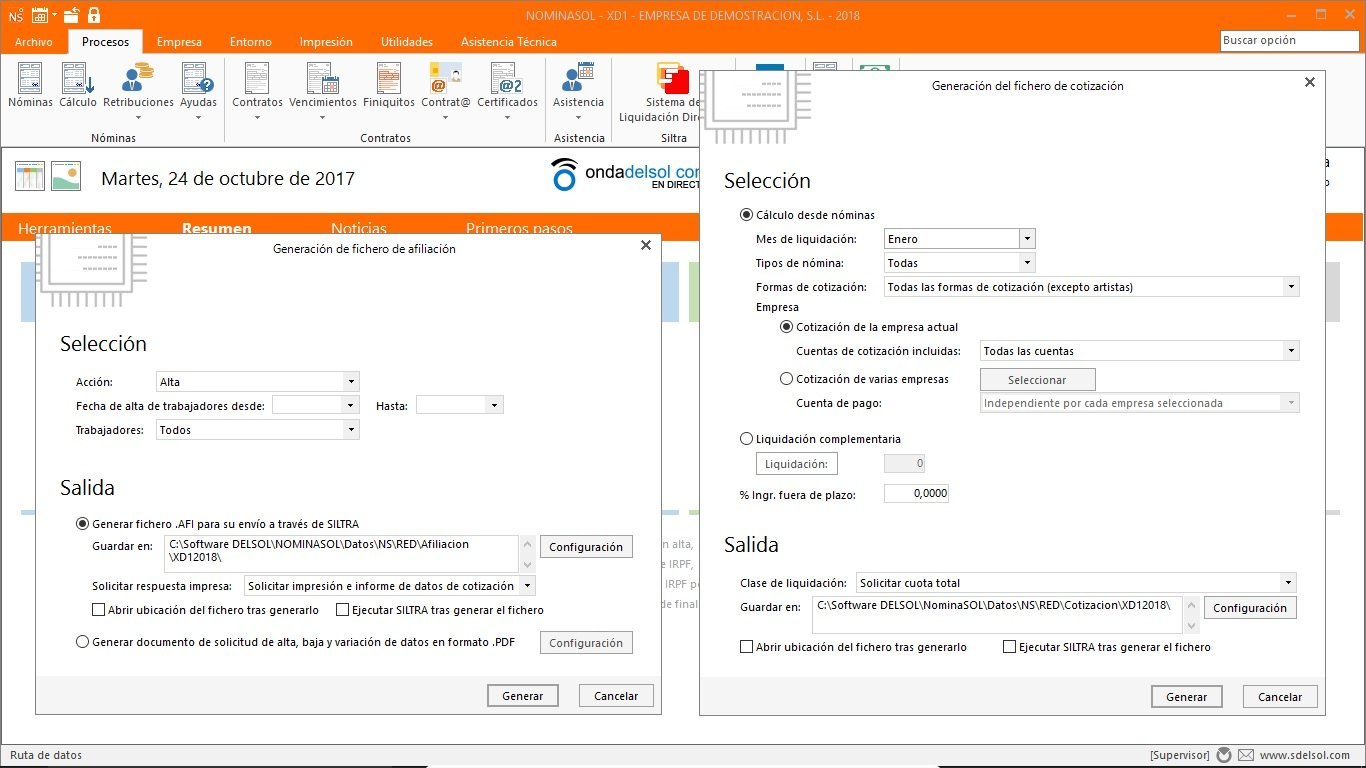The height and width of the screenshot is (768, 1366).
Task: Enable Ejecutar SILTRA checkbox in afiliación dialog
Action: [343, 610]
